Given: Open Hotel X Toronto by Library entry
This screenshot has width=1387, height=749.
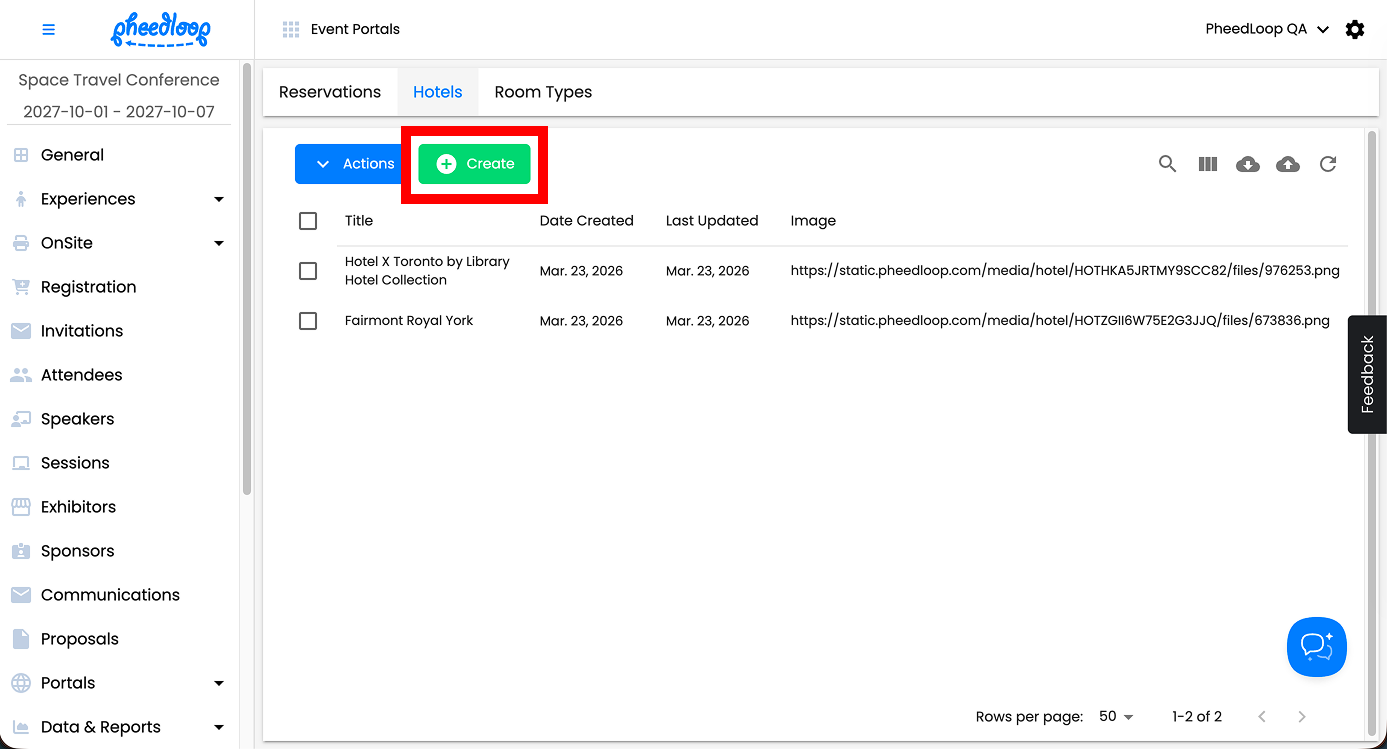Looking at the screenshot, I should [x=427, y=271].
